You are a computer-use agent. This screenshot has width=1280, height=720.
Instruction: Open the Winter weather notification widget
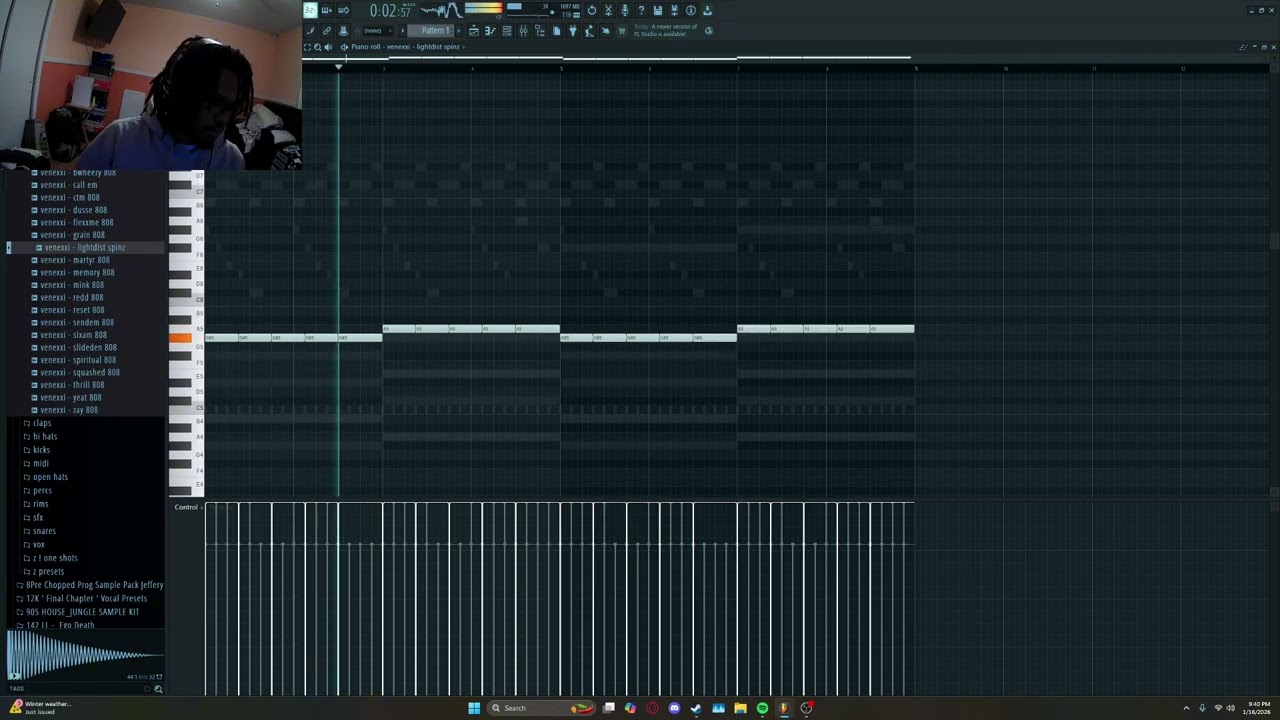(40, 707)
